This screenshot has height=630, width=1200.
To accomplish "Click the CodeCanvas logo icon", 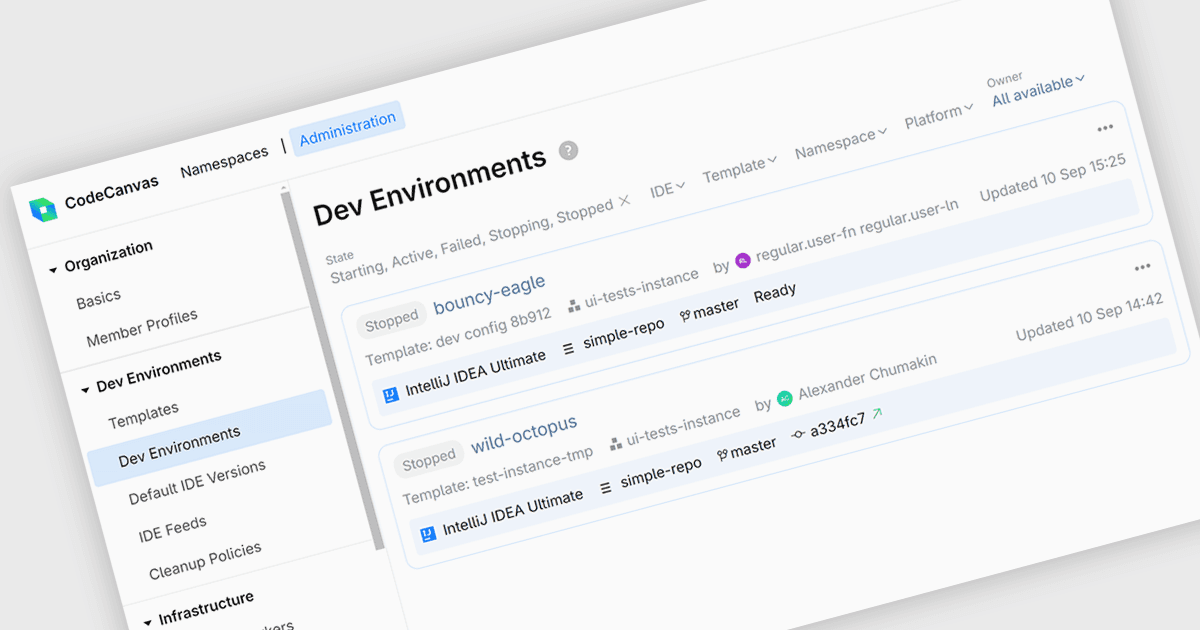I will pyautogui.click(x=43, y=208).
